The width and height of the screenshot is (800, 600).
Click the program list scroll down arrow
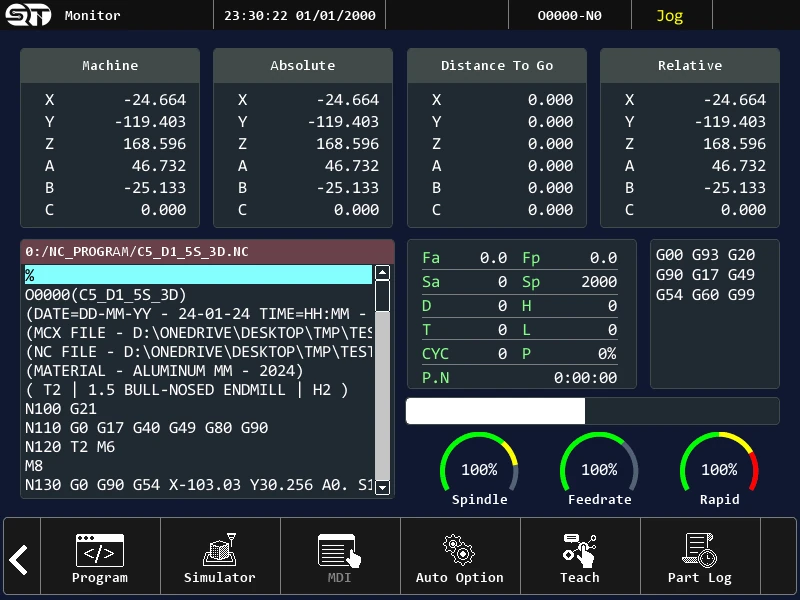pyautogui.click(x=382, y=487)
